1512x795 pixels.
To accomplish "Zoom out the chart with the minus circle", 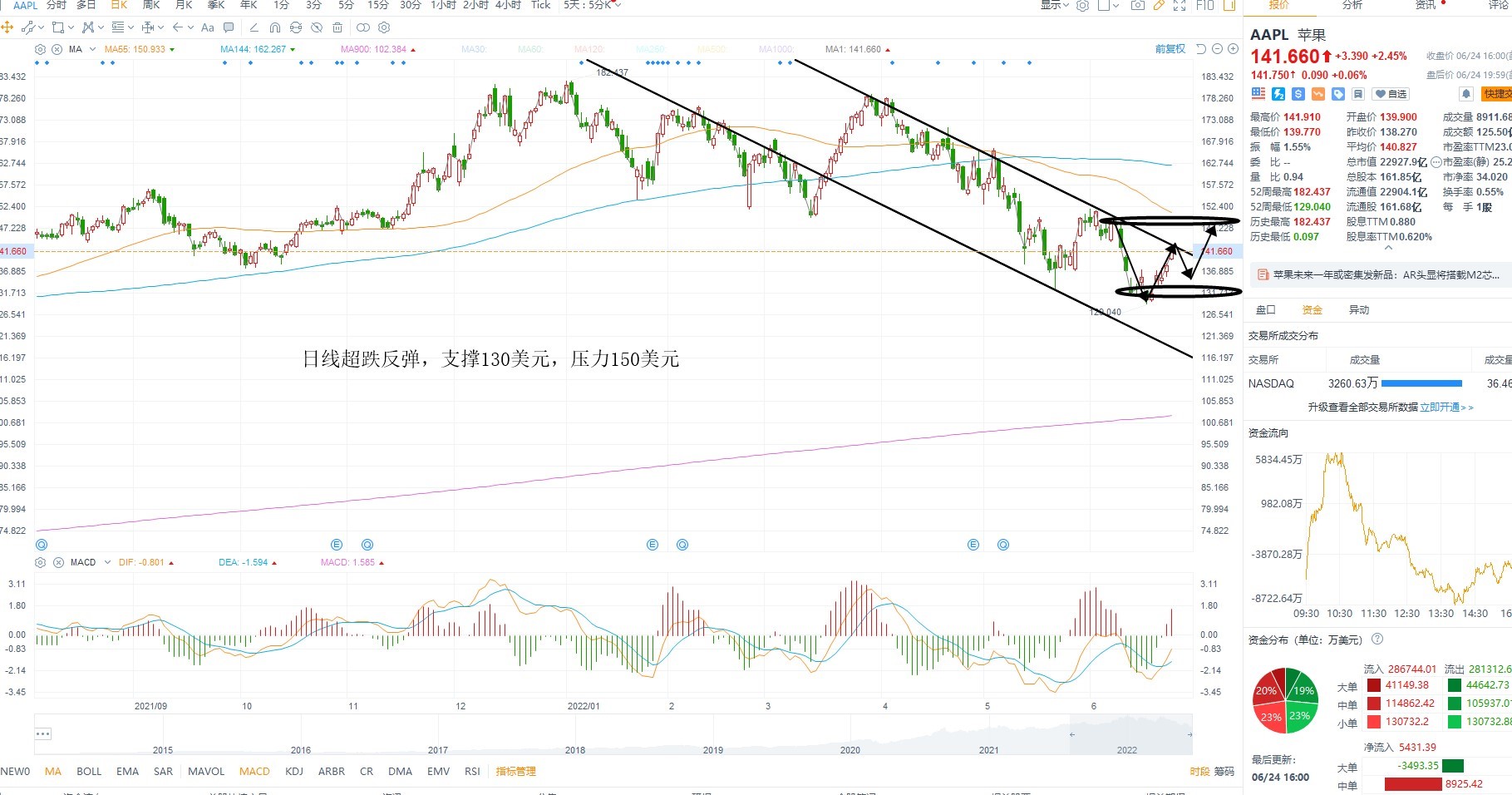I will (x=1217, y=49).
